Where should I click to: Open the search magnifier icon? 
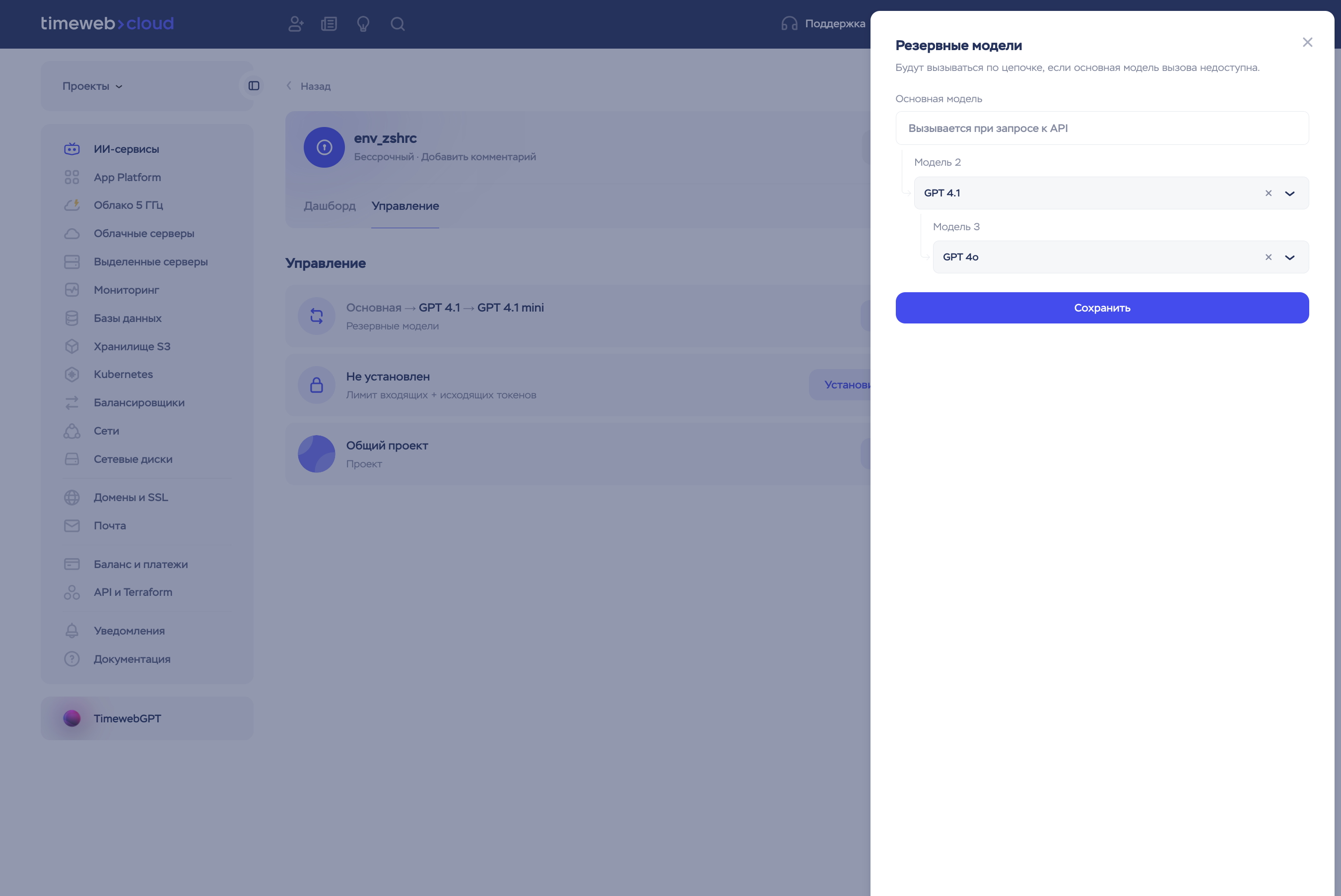[x=398, y=23]
